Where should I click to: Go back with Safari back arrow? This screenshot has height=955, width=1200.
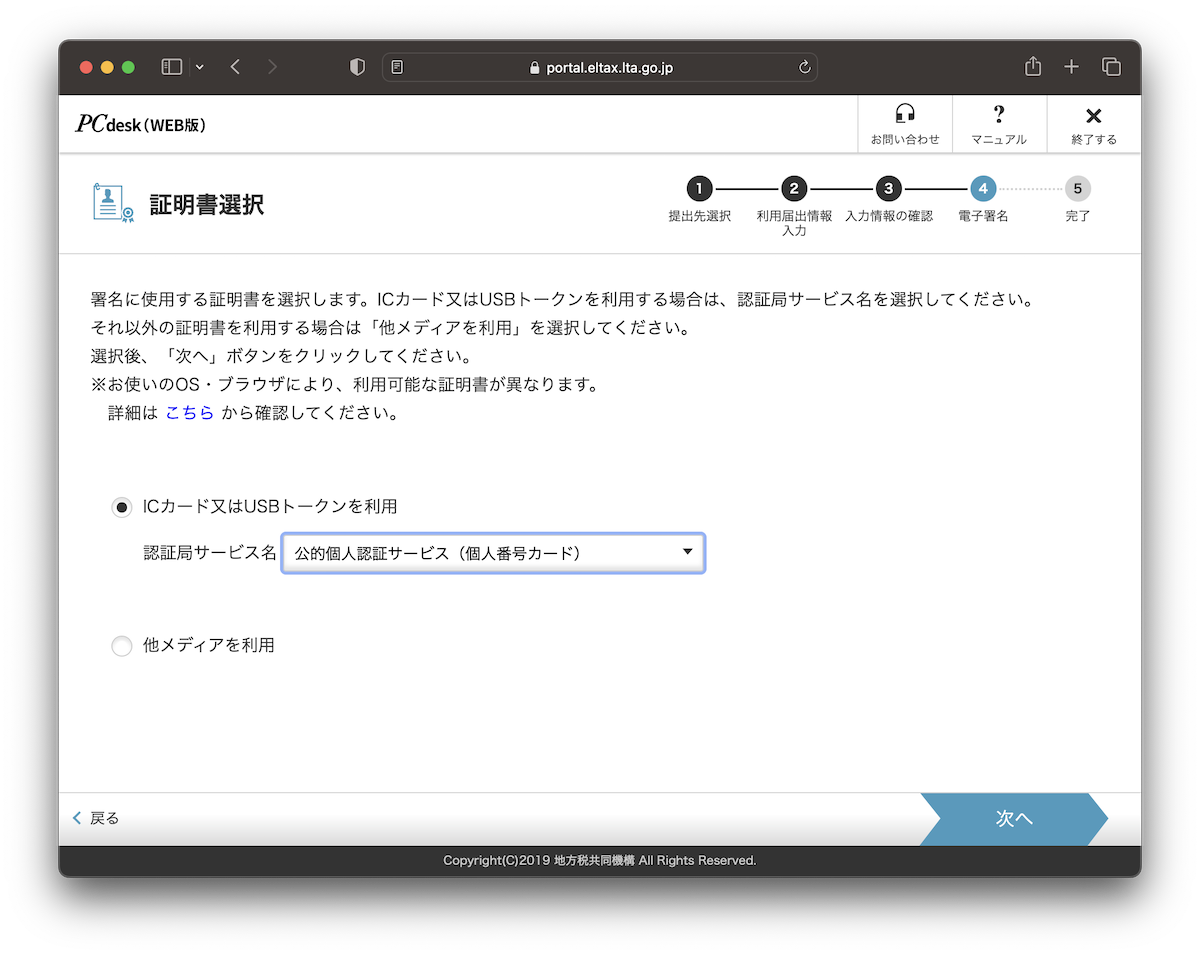[x=235, y=67]
